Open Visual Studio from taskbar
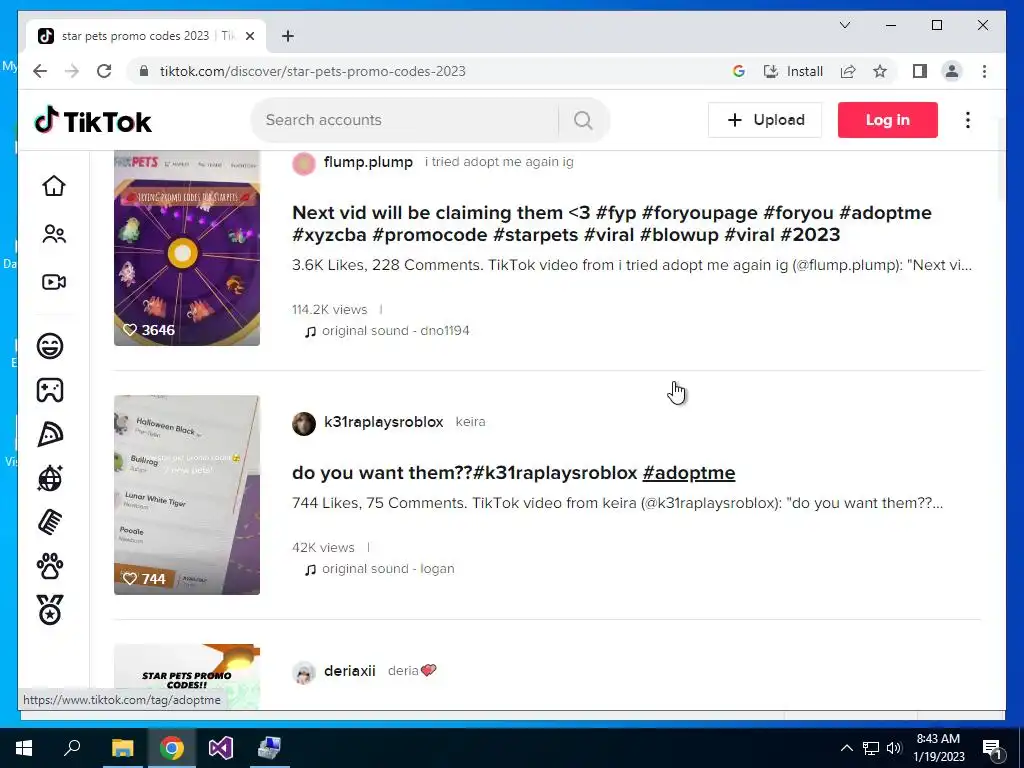This screenshot has width=1024, height=768. [x=221, y=748]
